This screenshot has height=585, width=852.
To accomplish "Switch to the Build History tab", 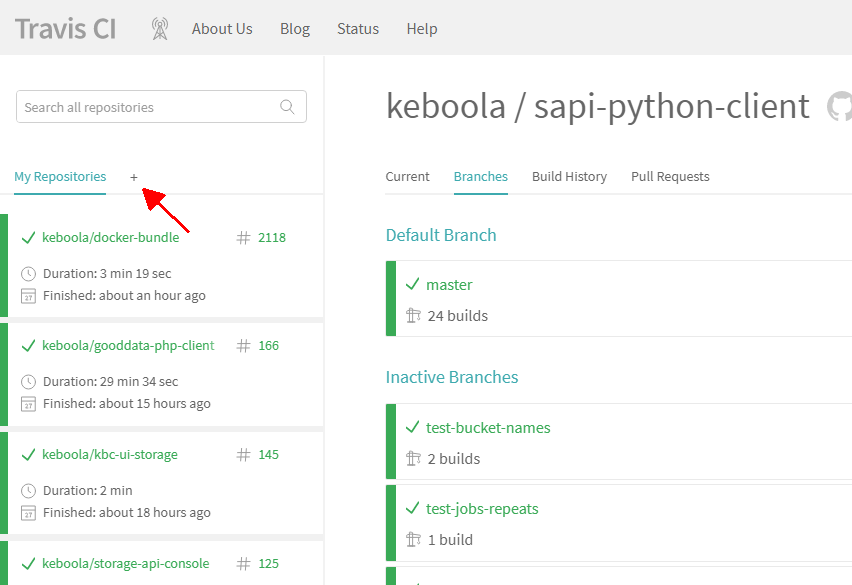I will (x=569, y=177).
